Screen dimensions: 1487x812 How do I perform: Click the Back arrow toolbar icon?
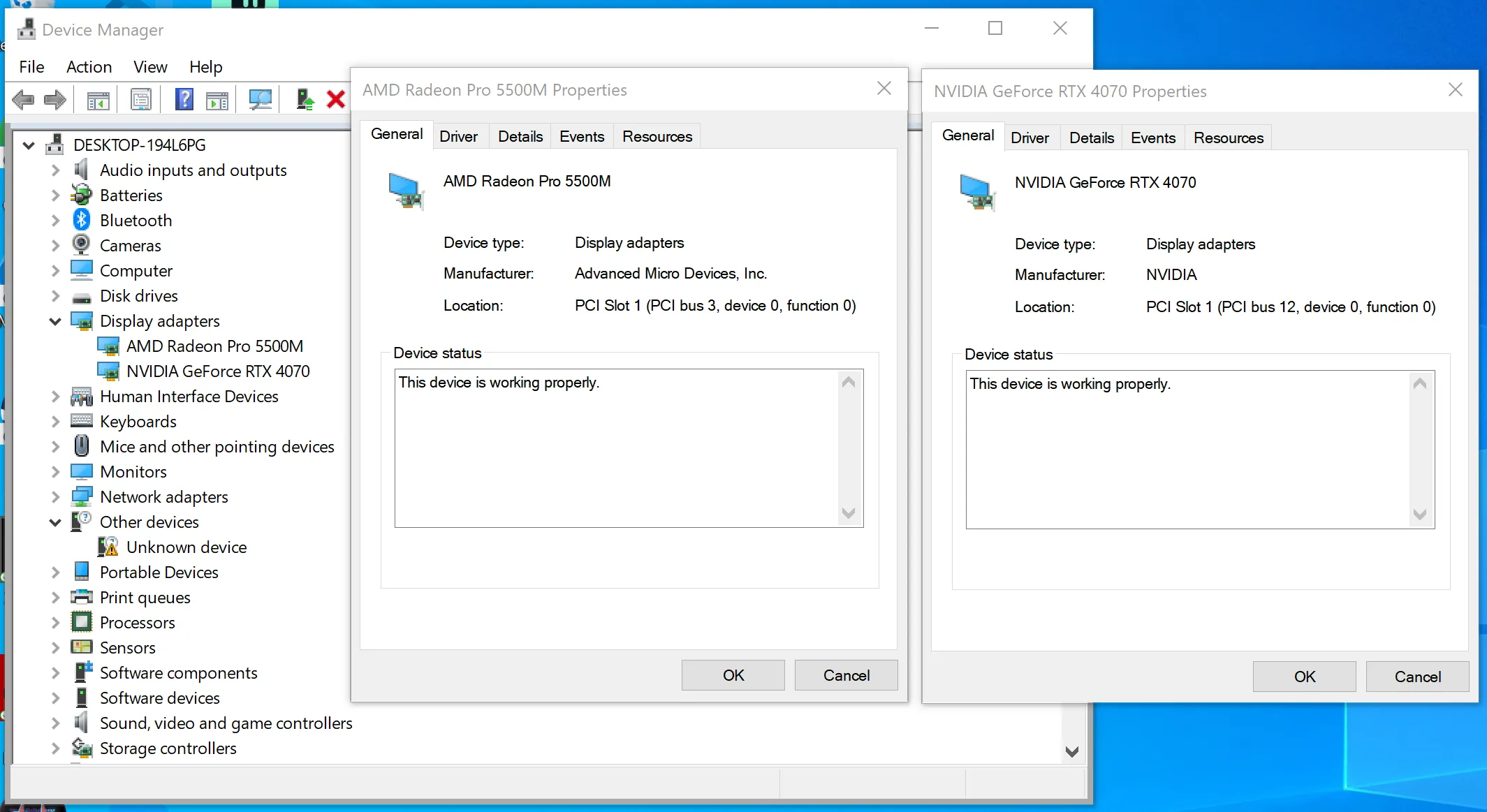coord(23,100)
